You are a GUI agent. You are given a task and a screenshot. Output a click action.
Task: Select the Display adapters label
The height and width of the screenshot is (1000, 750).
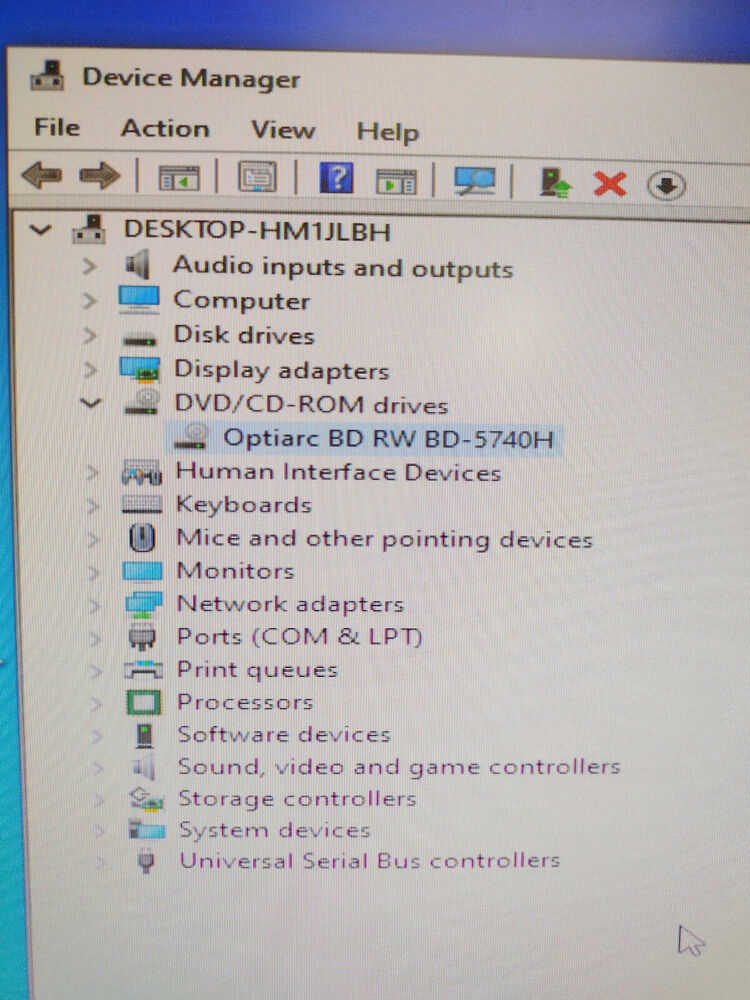[281, 371]
